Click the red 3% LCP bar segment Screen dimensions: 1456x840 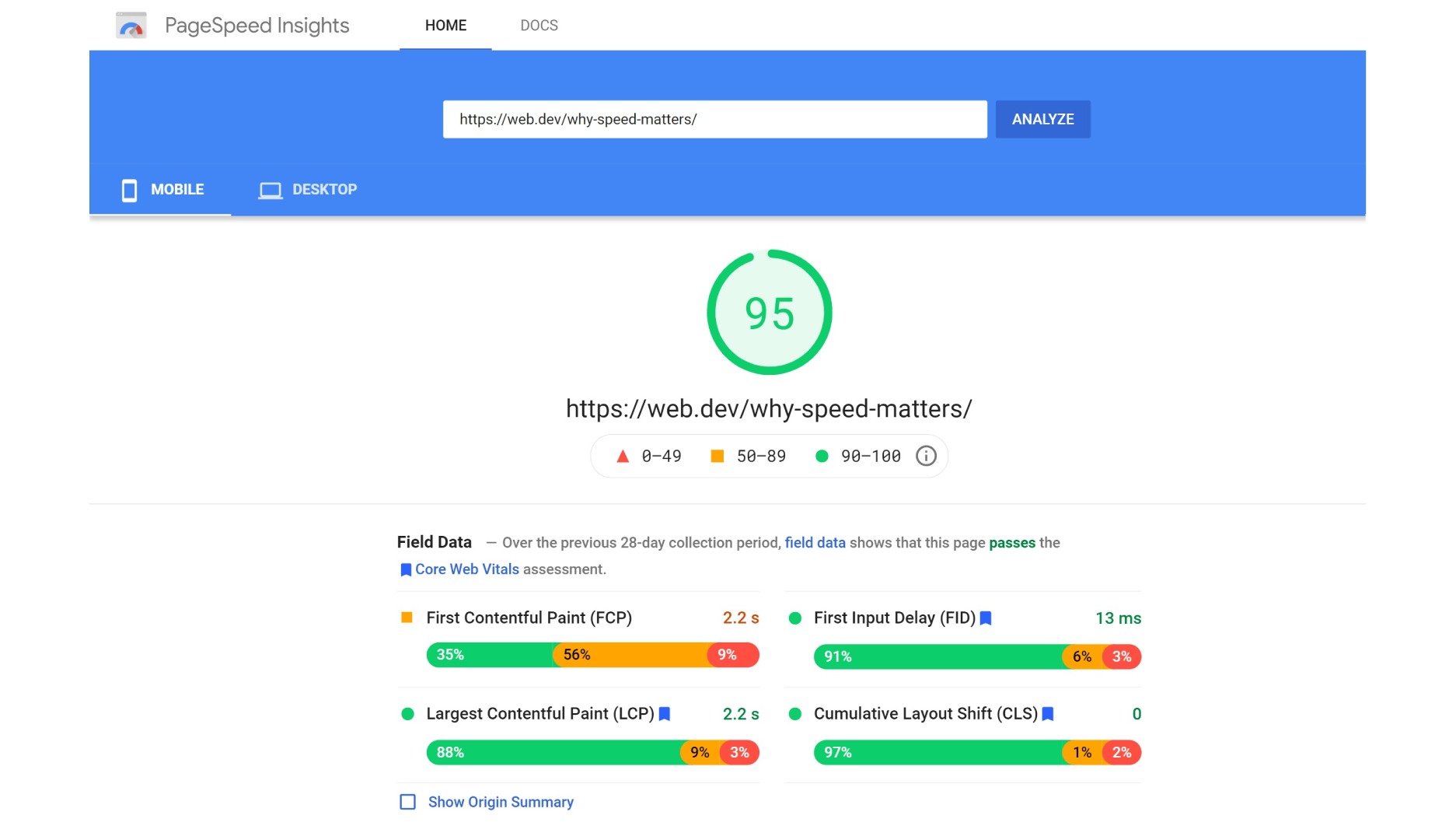pos(740,752)
